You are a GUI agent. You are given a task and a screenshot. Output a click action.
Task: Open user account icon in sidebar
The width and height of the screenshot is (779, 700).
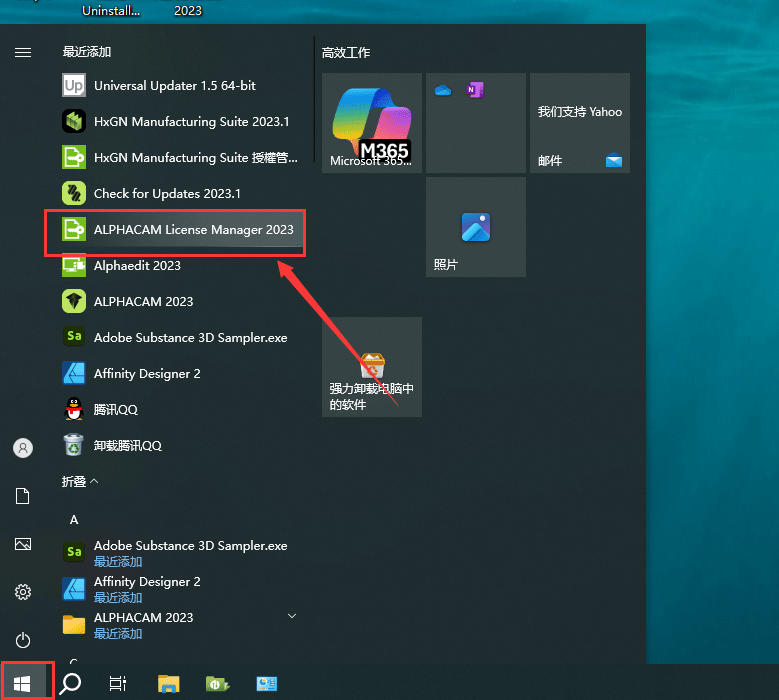[23, 448]
